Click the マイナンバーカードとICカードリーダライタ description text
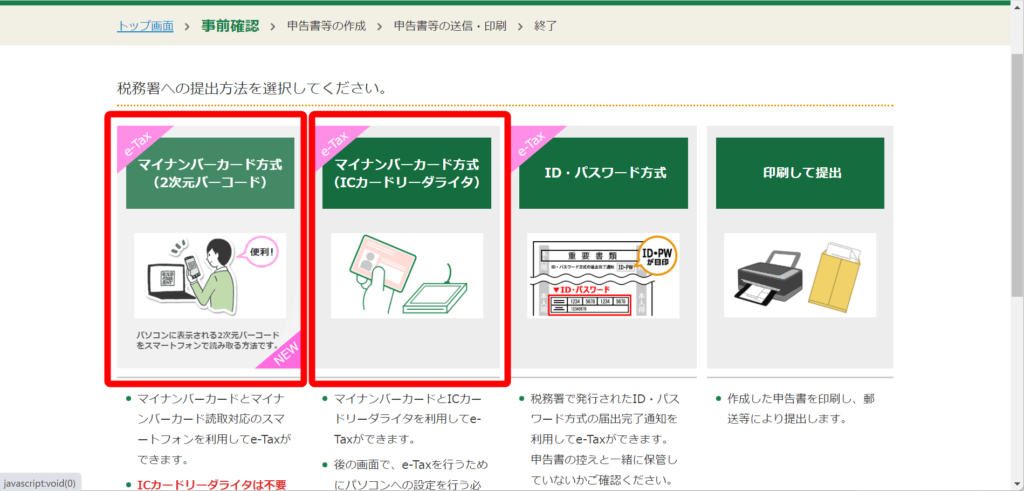 tap(408, 418)
